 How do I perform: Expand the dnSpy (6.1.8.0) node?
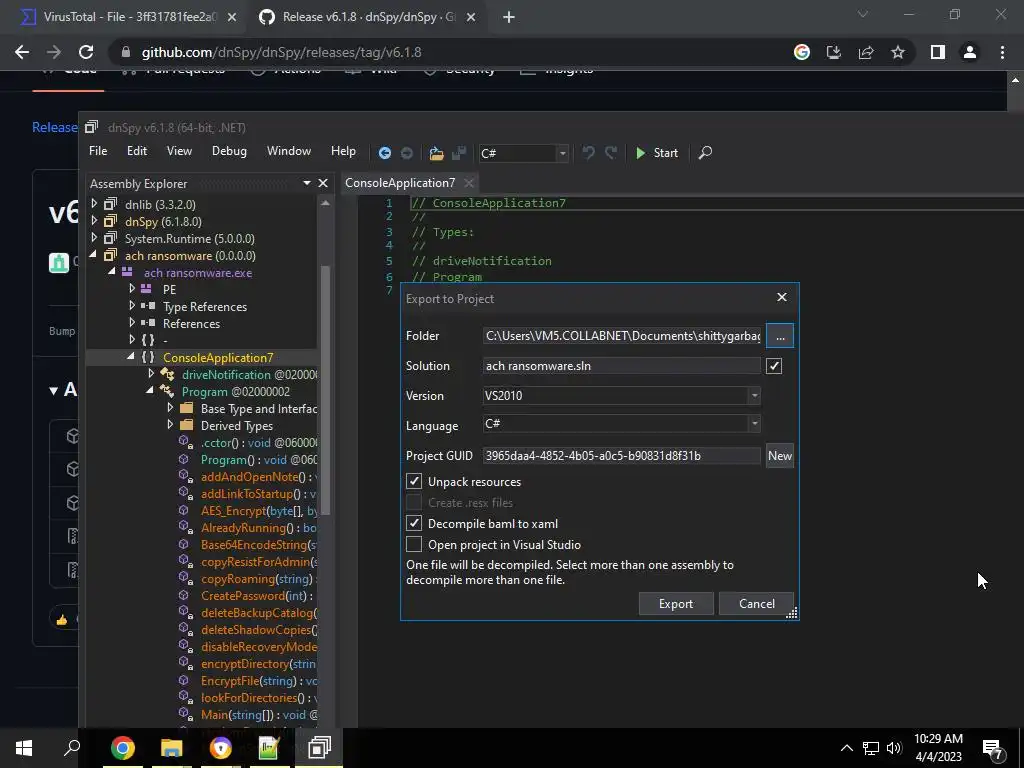[x=94, y=221]
